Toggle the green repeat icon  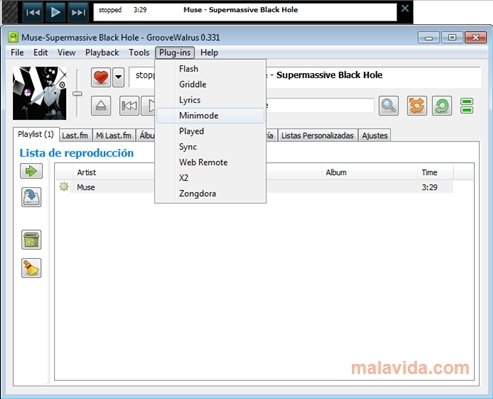coord(442,106)
